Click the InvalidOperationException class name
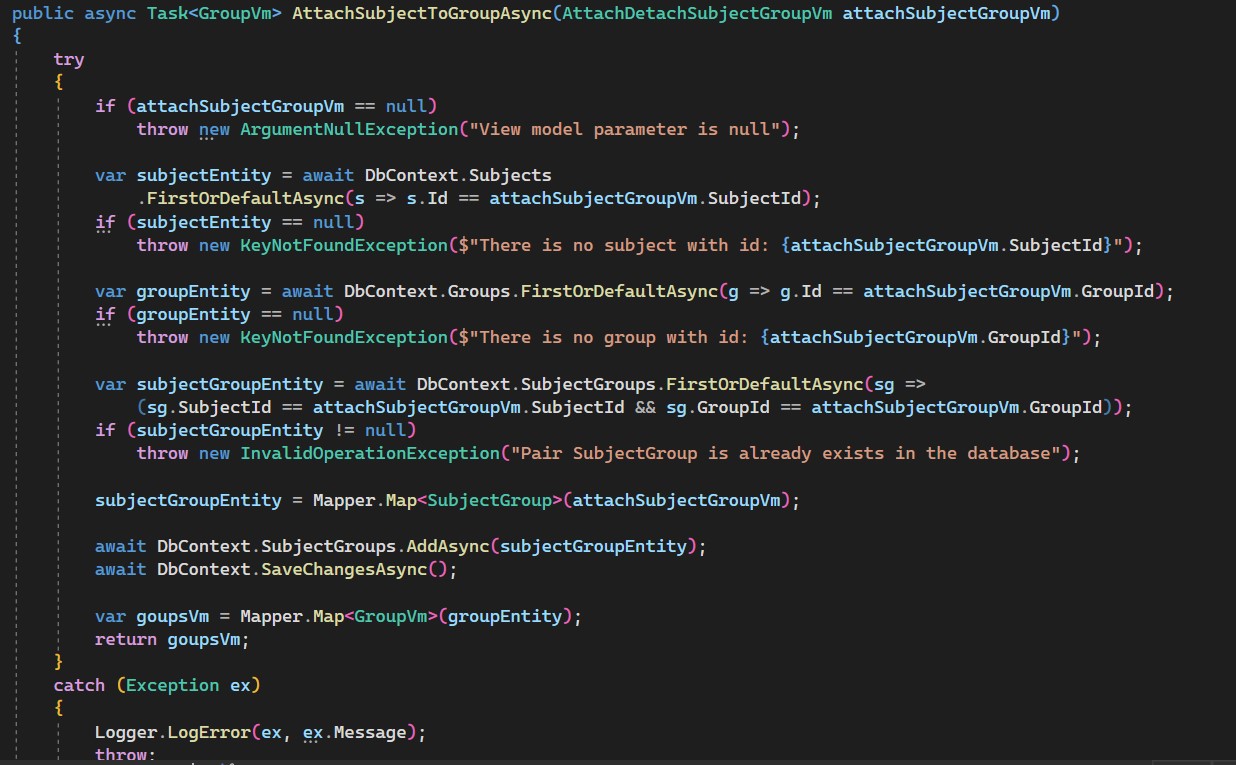Viewport: 1236px width, 765px height. [x=368, y=453]
